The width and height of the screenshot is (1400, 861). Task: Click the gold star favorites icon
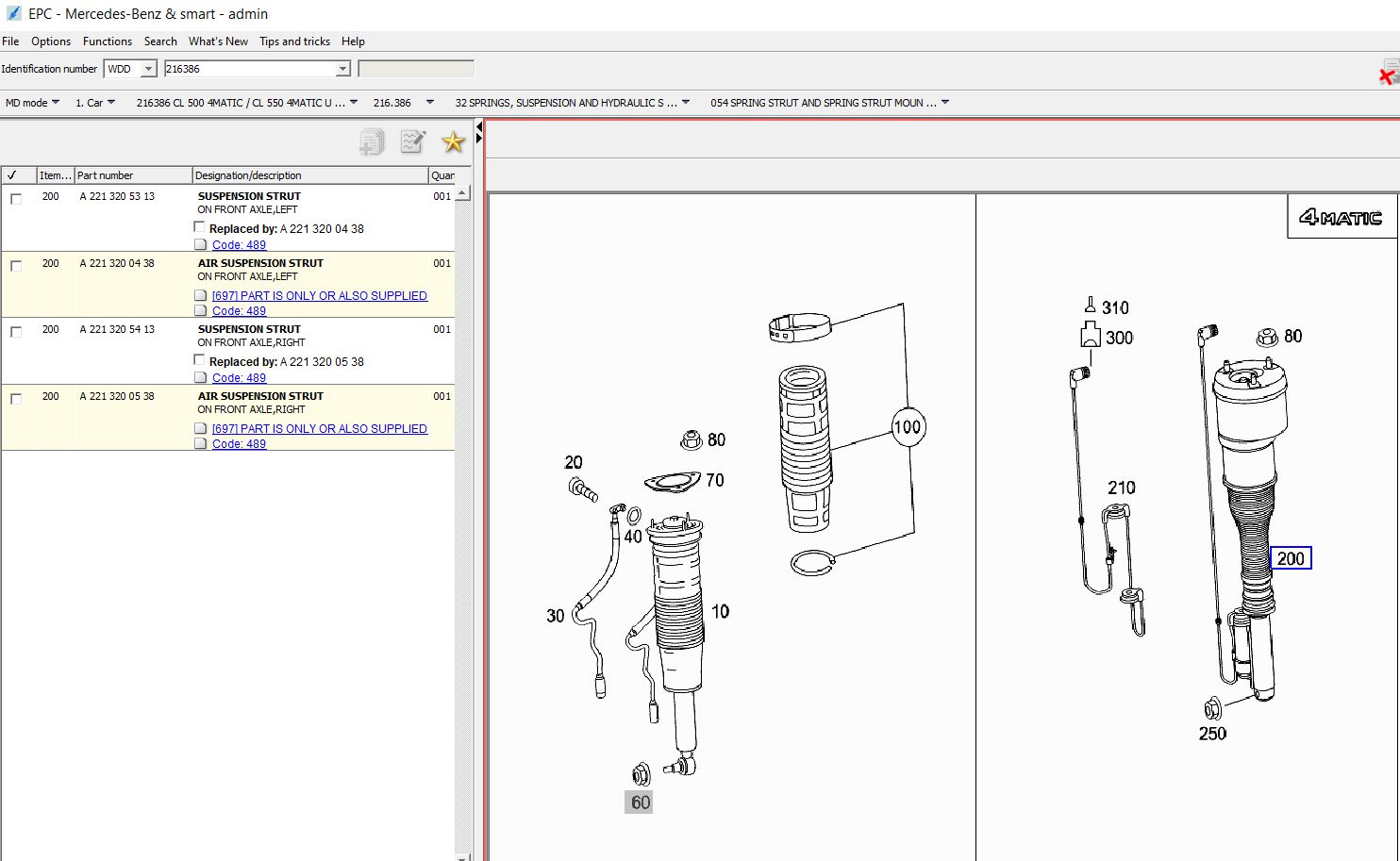coord(454,142)
